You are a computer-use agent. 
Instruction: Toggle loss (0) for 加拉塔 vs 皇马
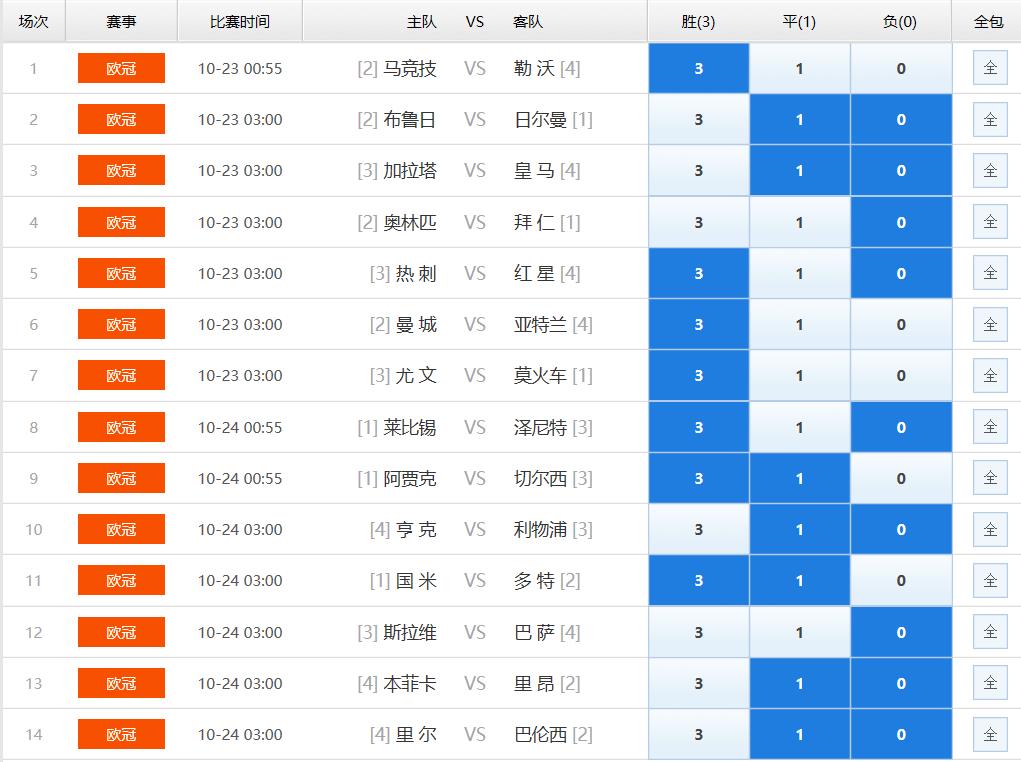point(901,171)
